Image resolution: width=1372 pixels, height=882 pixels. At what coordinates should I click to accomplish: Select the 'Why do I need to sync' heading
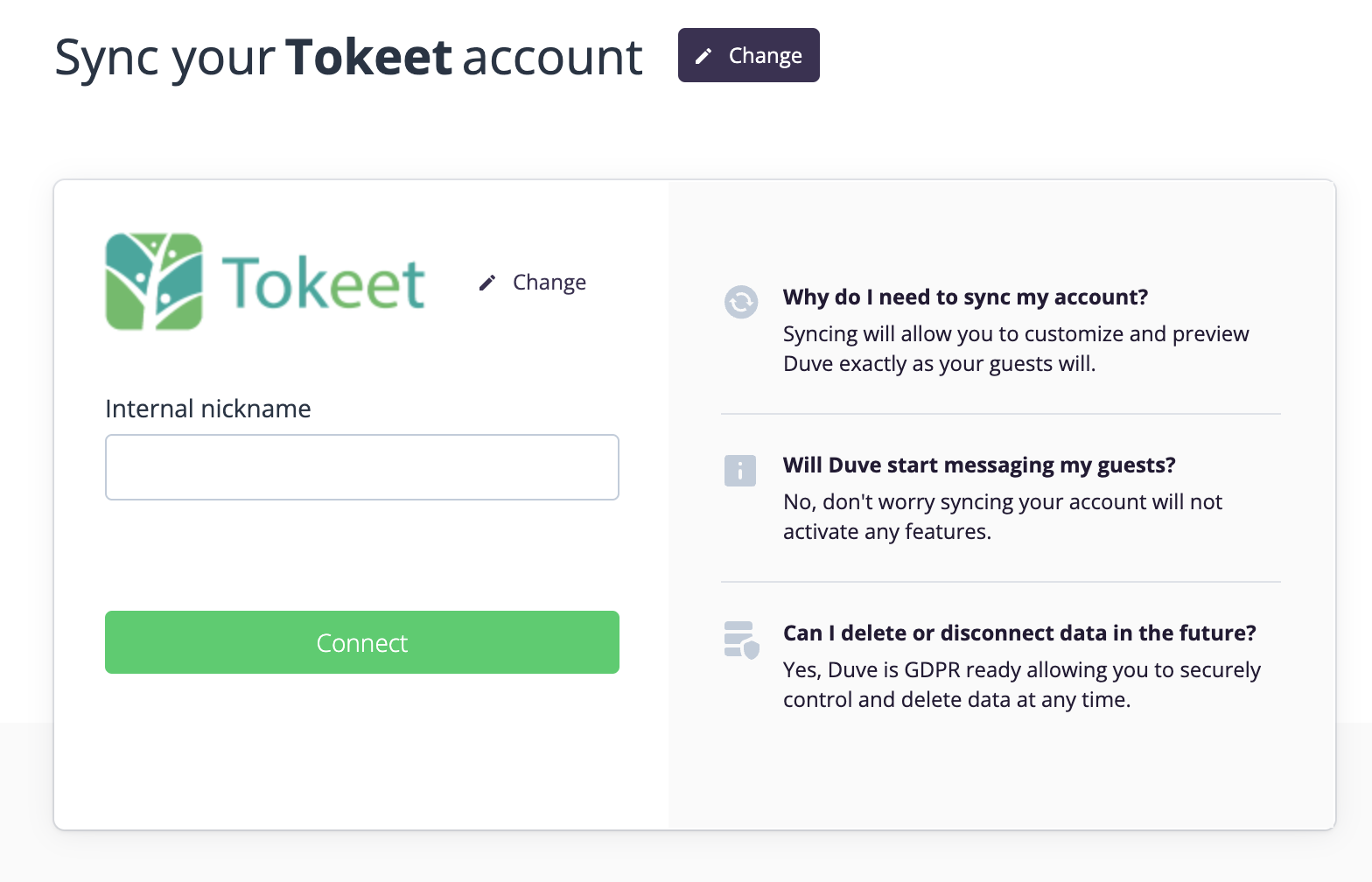coord(965,297)
